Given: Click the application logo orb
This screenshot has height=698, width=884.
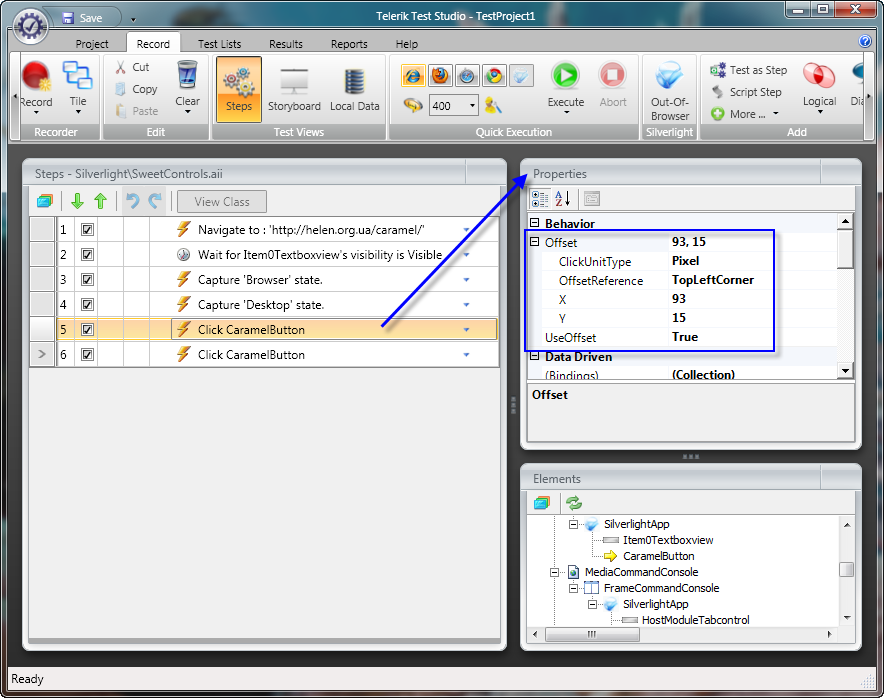Looking at the screenshot, I should click(x=29, y=26).
